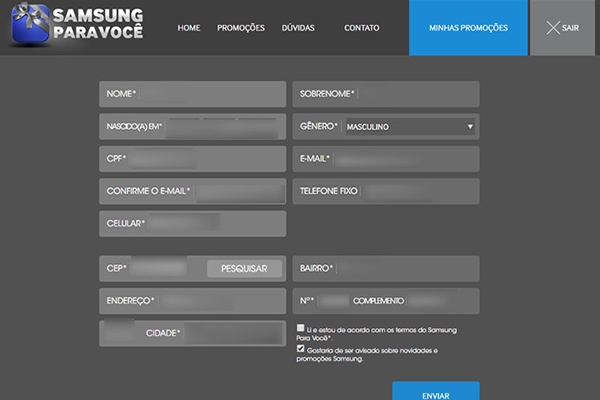Image resolution: width=600 pixels, height=400 pixels.
Task: Open the Minhas Promoções tab
Action: (468, 28)
